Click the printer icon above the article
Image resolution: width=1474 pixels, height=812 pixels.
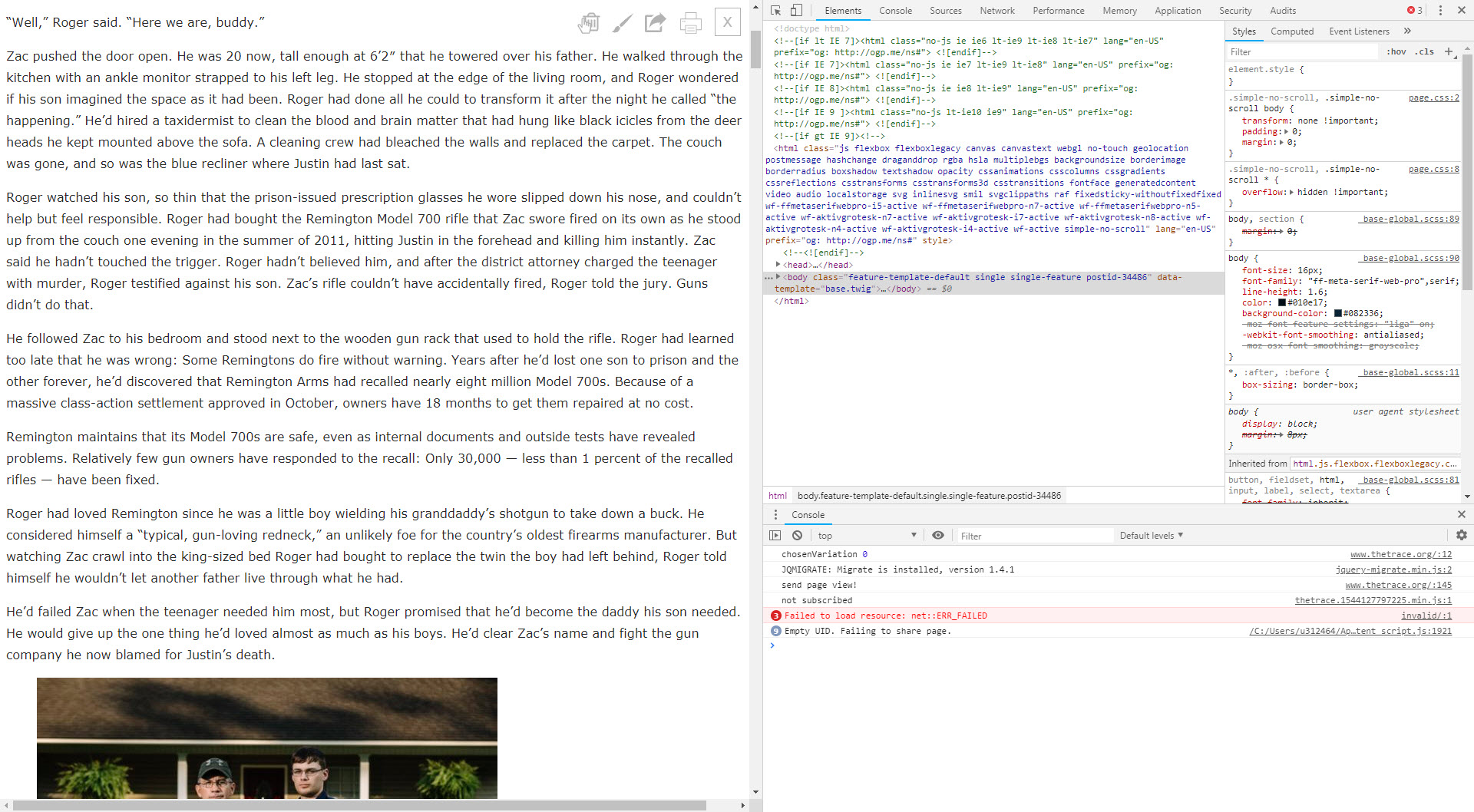[x=691, y=23]
